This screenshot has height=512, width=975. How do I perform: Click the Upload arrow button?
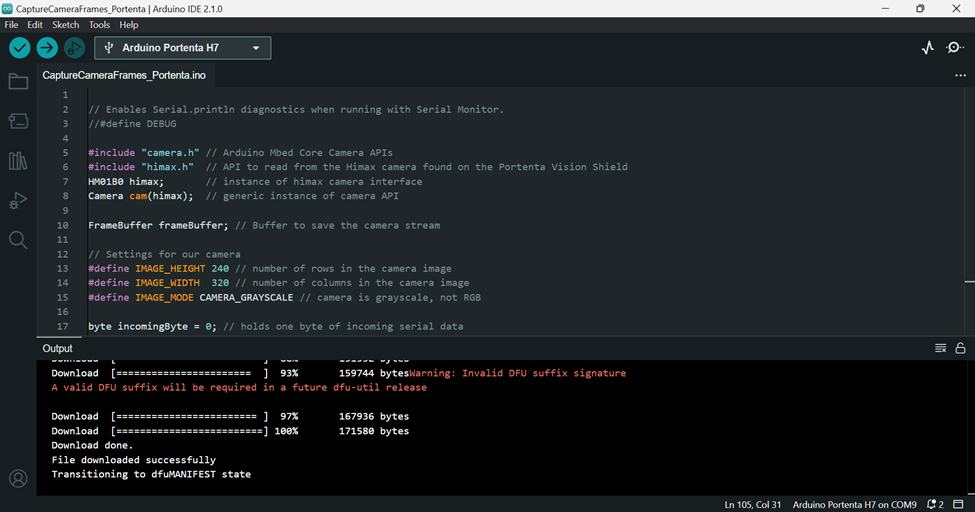[47, 48]
